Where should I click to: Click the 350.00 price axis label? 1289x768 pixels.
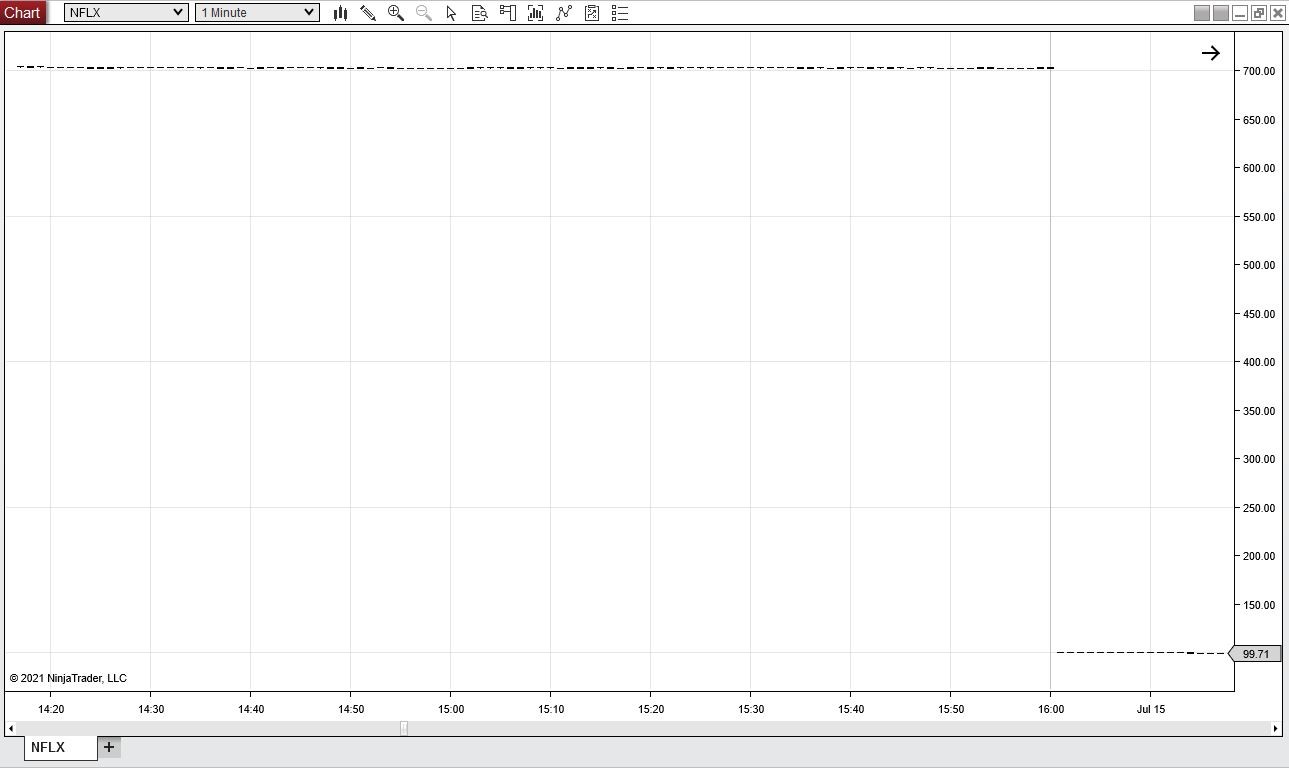pos(1259,411)
